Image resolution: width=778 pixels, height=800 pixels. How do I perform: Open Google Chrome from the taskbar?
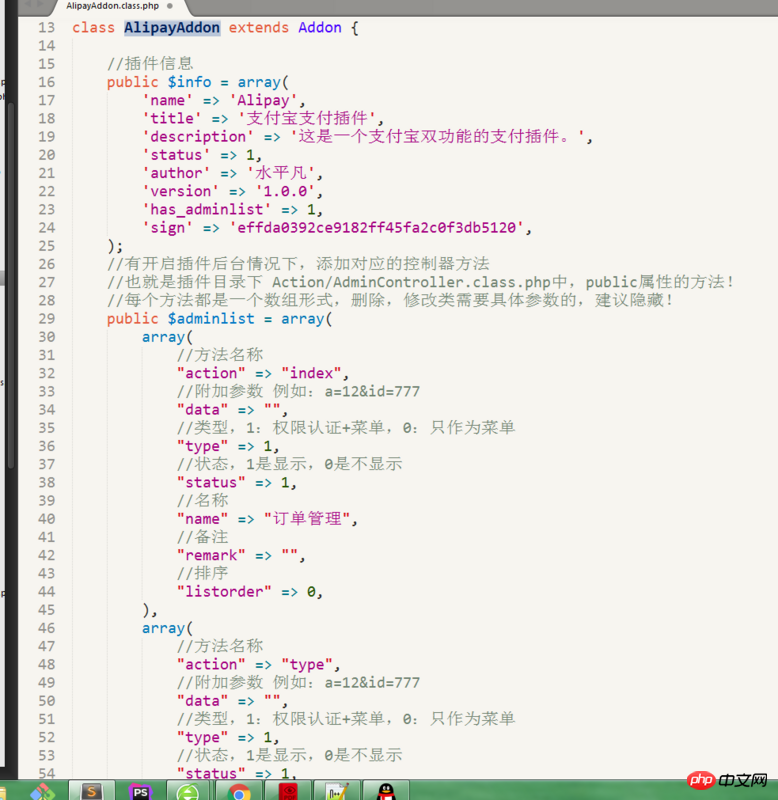pos(238,791)
